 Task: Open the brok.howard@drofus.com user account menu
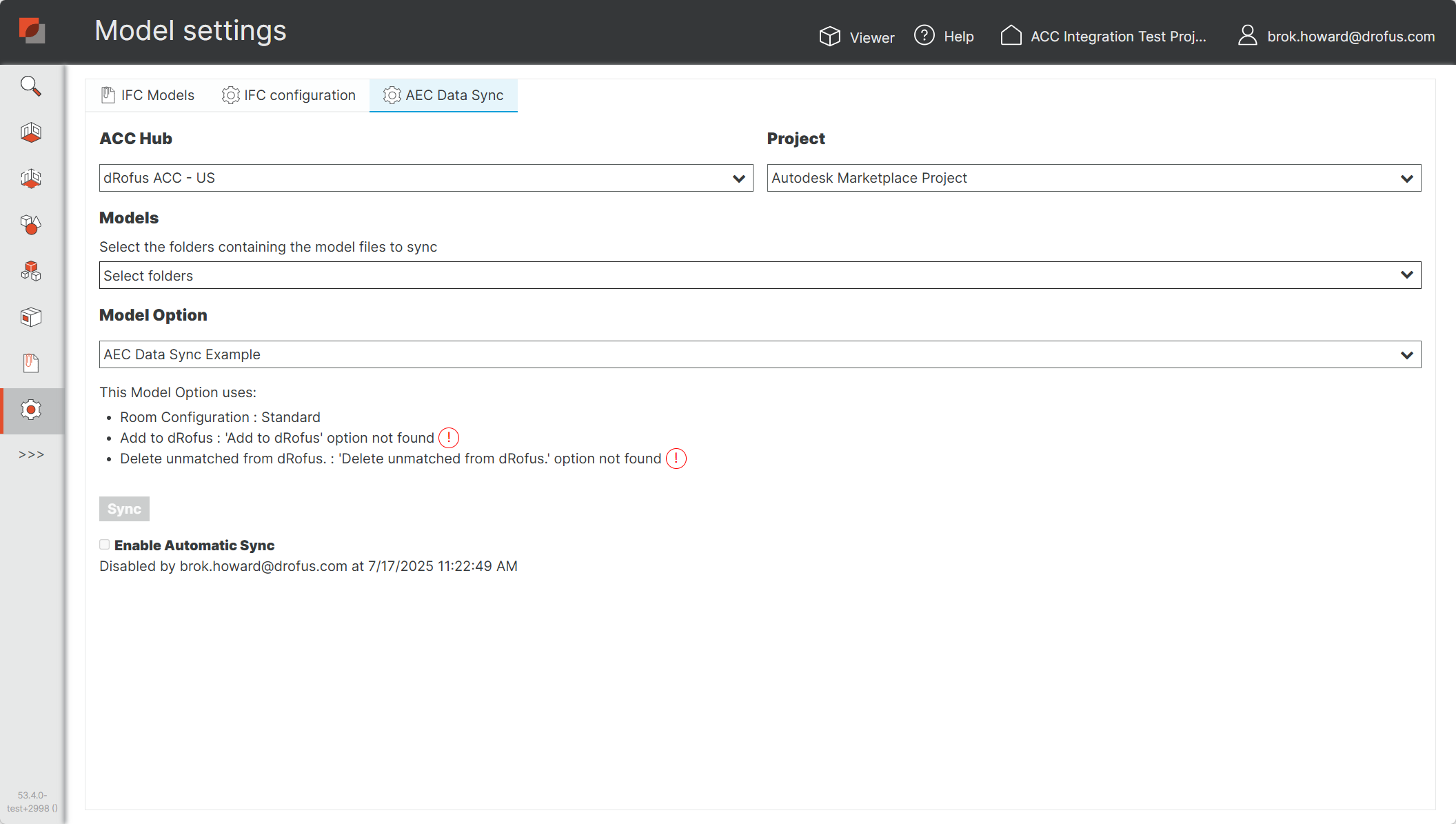(x=1336, y=36)
